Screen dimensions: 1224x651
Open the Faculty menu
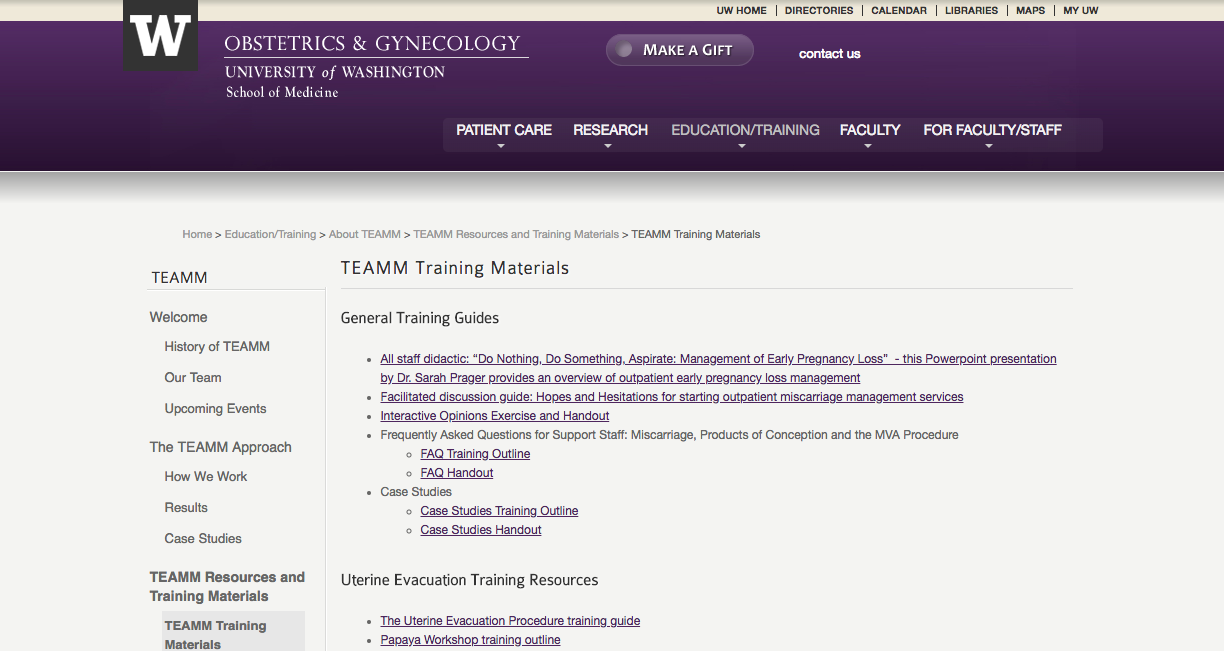[x=870, y=130]
